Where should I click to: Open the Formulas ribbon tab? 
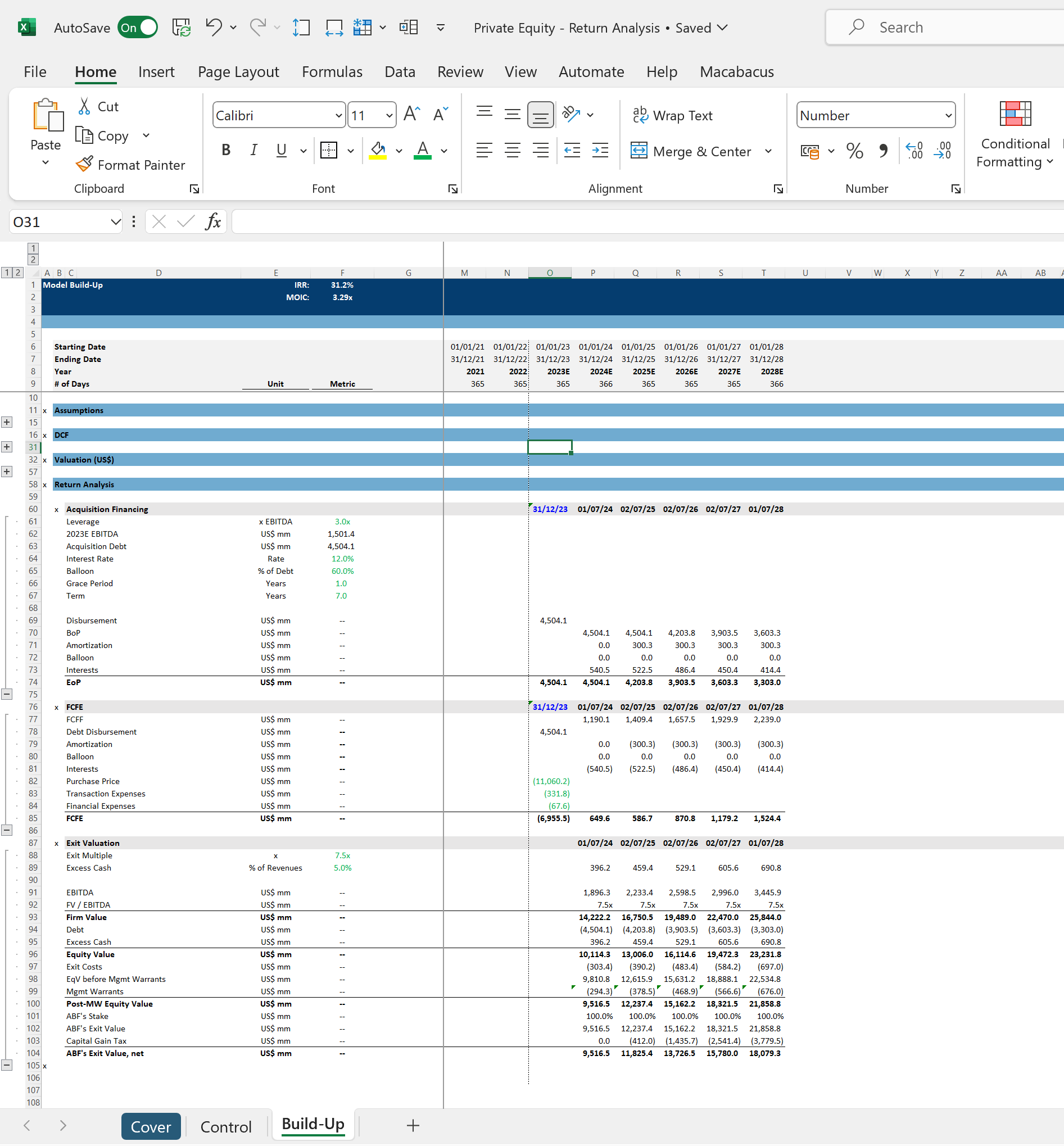tap(332, 72)
